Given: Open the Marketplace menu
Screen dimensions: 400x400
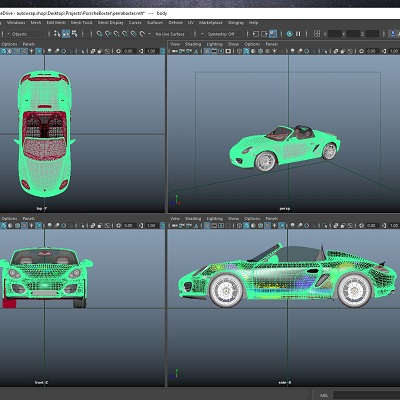Looking at the screenshot, I should [211, 23].
